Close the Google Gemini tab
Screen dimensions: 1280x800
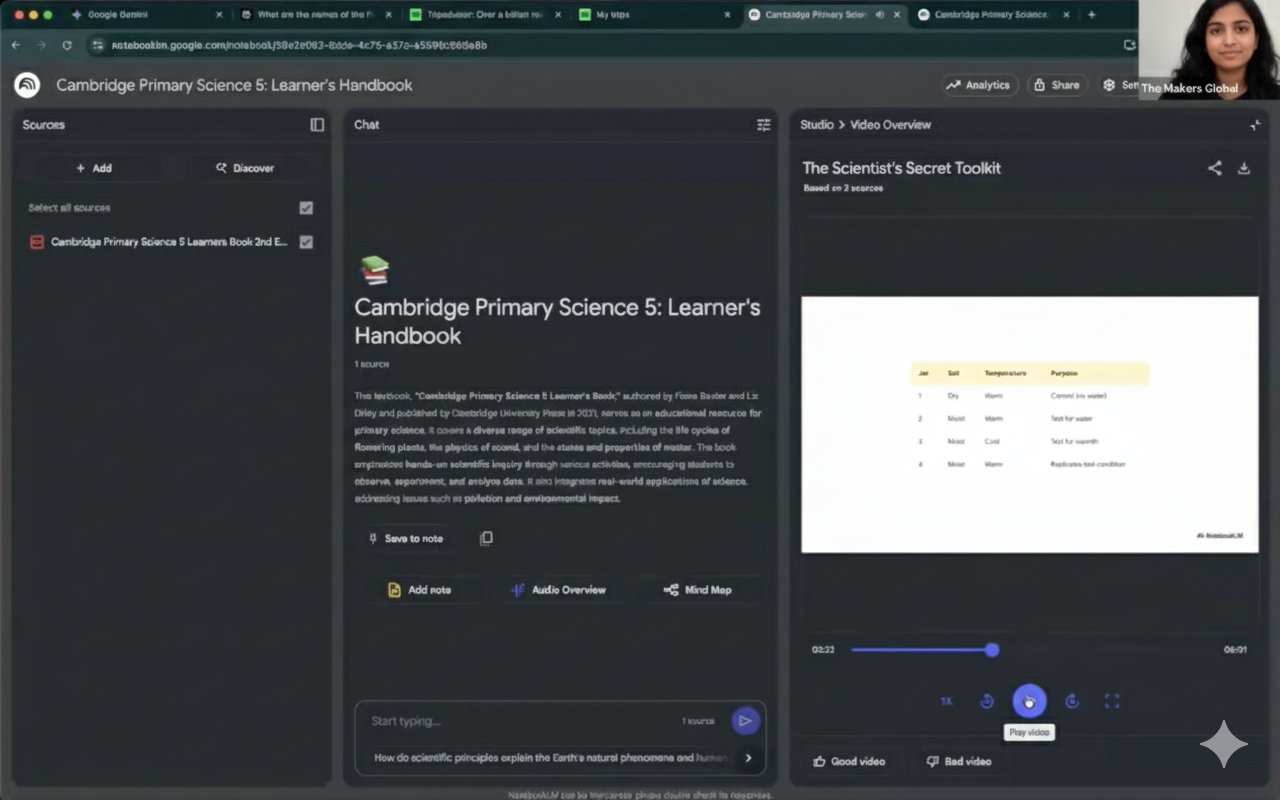pyautogui.click(x=219, y=15)
